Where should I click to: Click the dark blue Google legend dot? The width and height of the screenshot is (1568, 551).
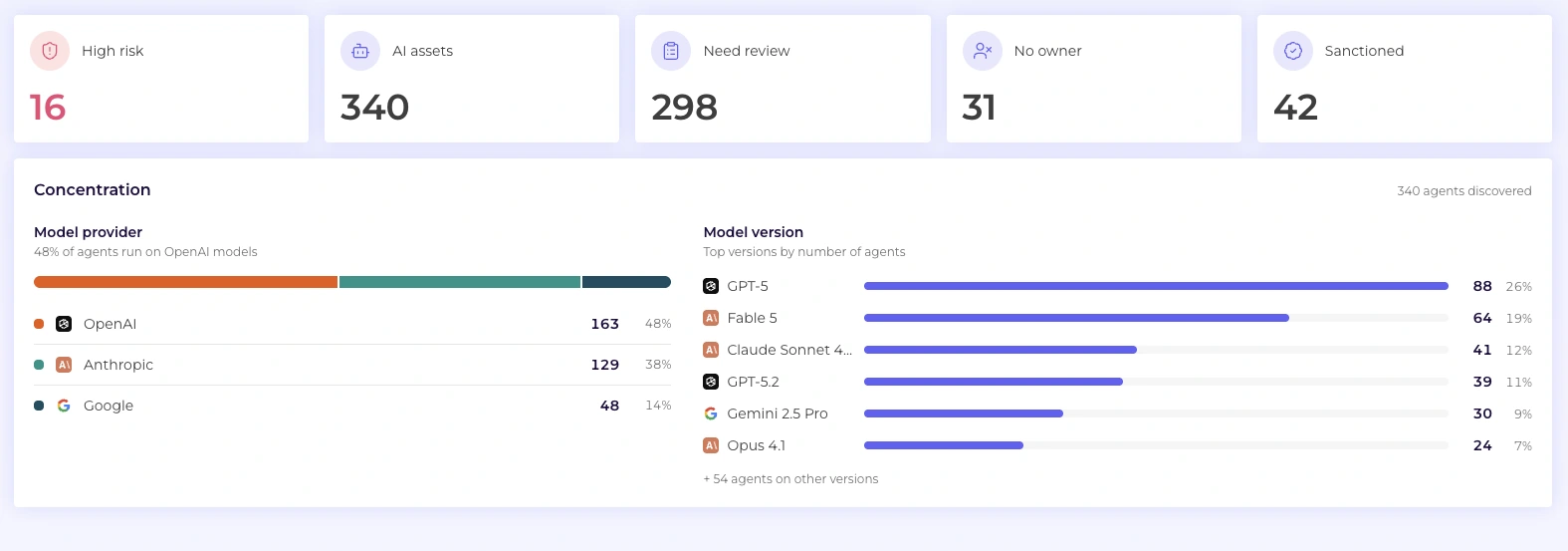[39, 406]
